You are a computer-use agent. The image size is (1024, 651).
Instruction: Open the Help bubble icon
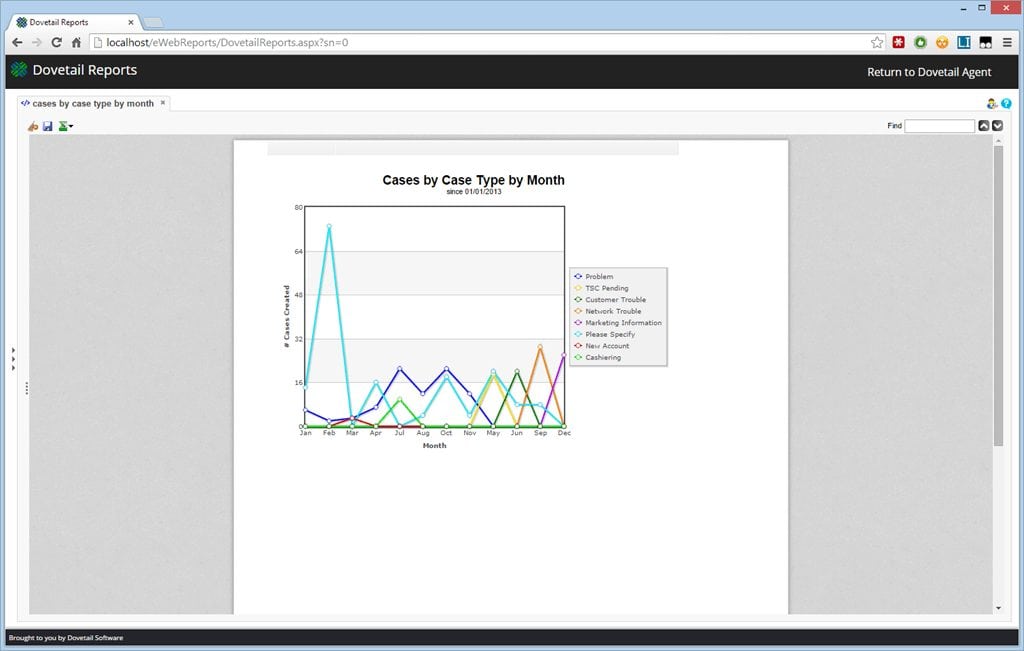pyautogui.click(x=1007, y=103)
